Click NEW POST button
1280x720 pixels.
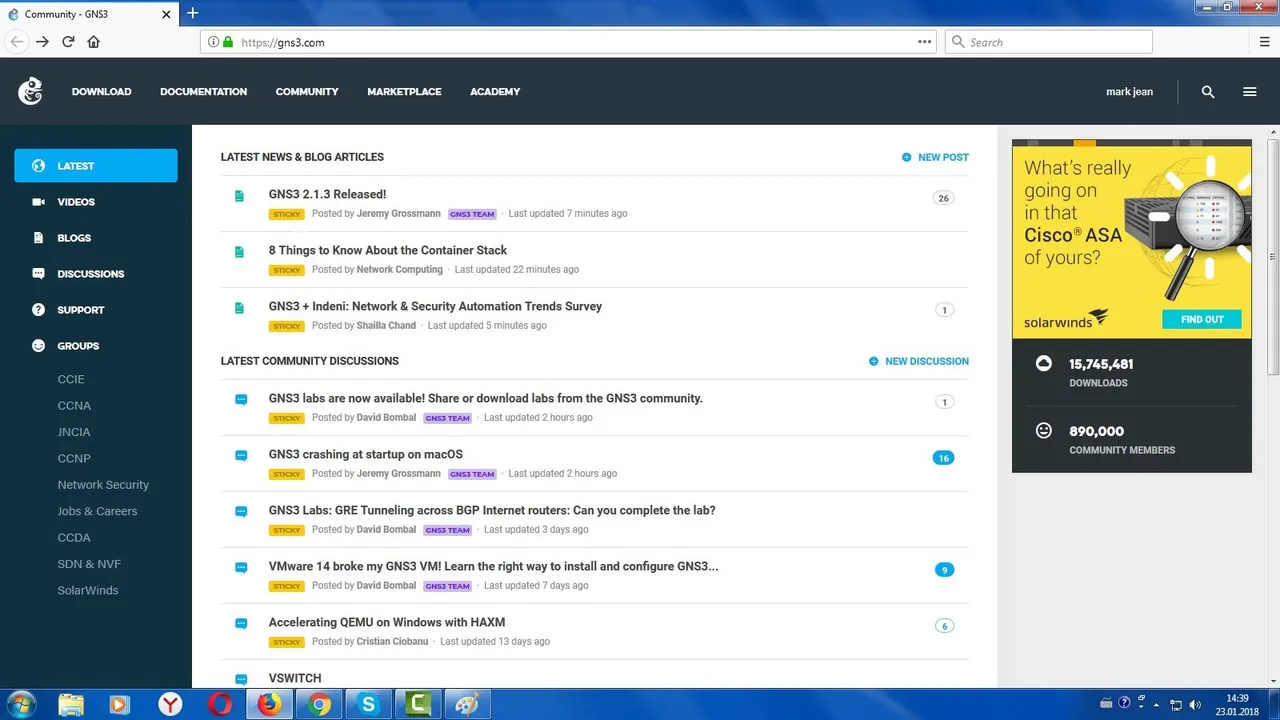pos(935,157)
